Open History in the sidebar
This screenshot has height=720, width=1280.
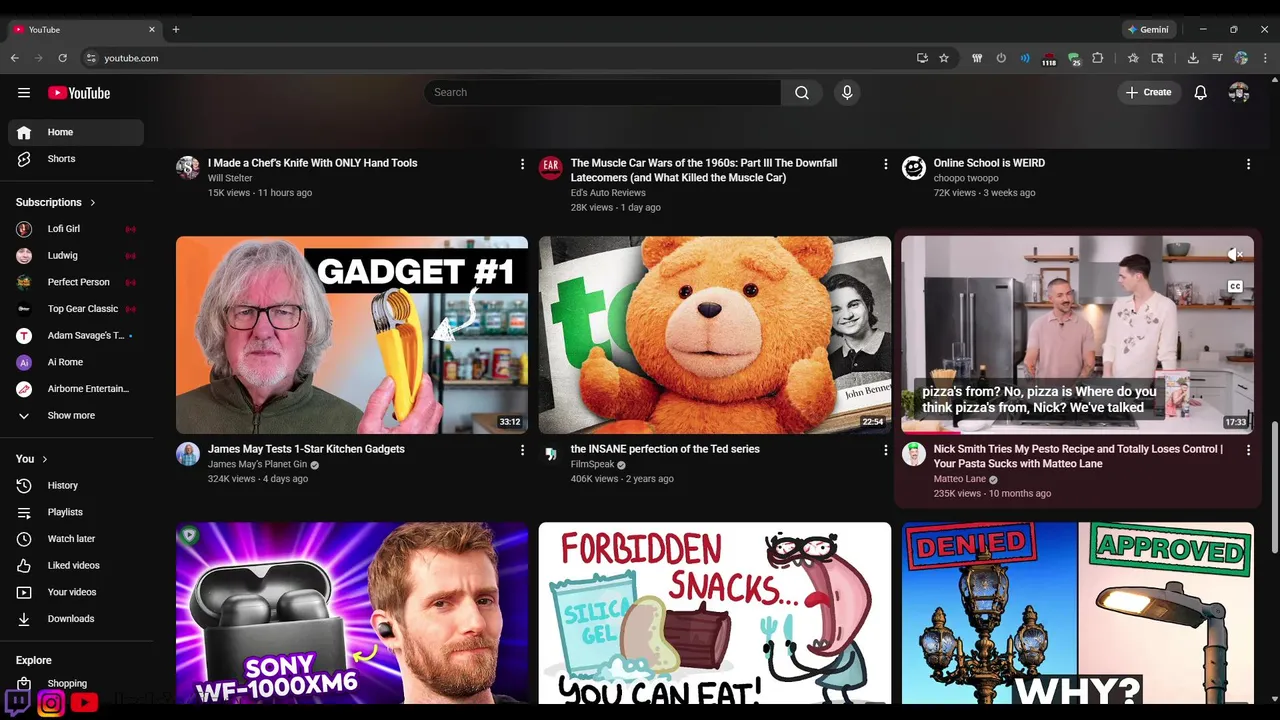[x=76, y=485]
